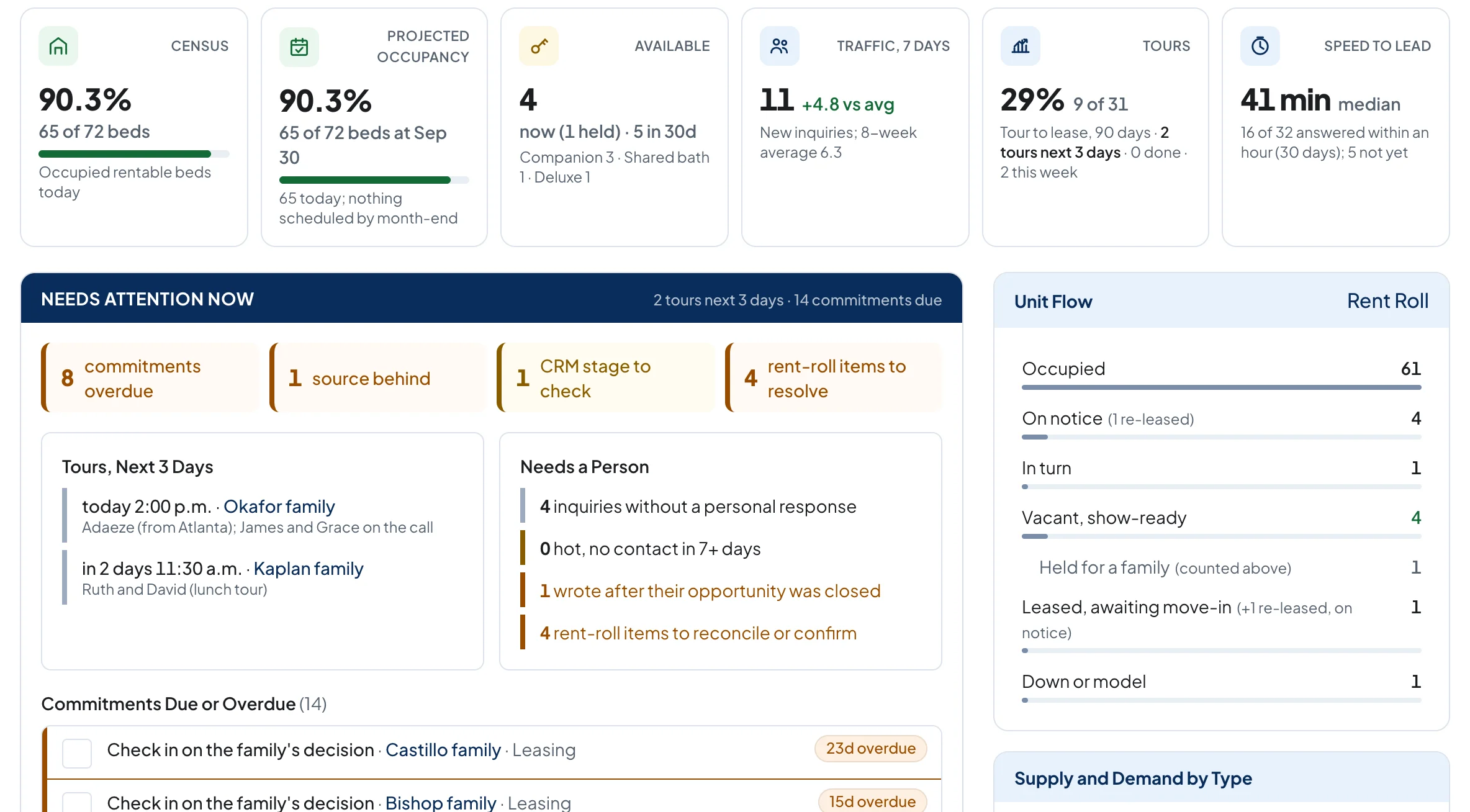Select the 1 source behind chip
Screen dimensions: 1470x812
coord(378,377)
